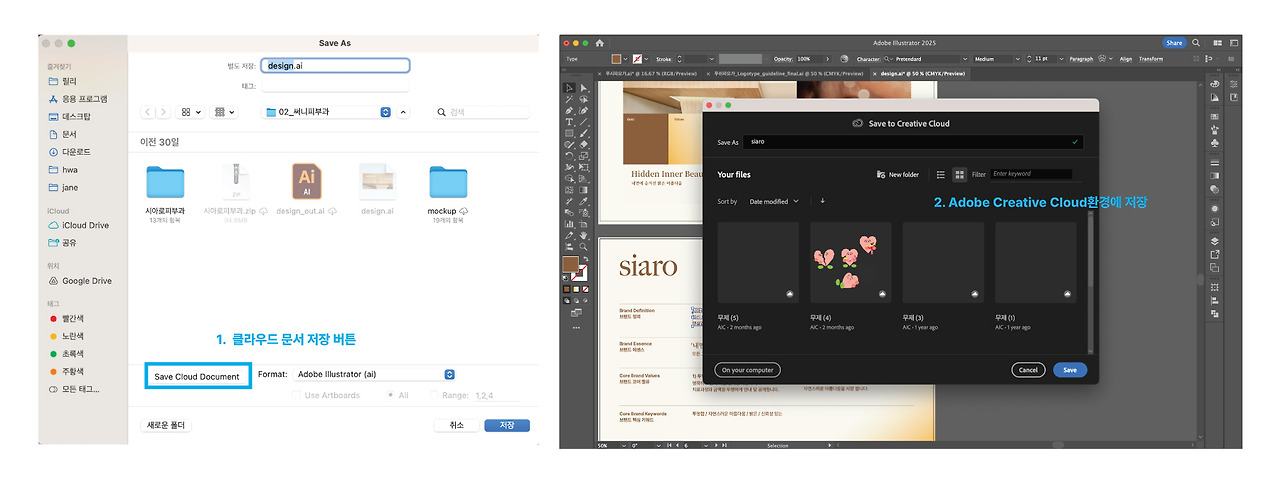This screenshot has height=489, width=1280.
Task: Select the 무제 (4) cloud file thumbnail
Action: coord(850,262)
